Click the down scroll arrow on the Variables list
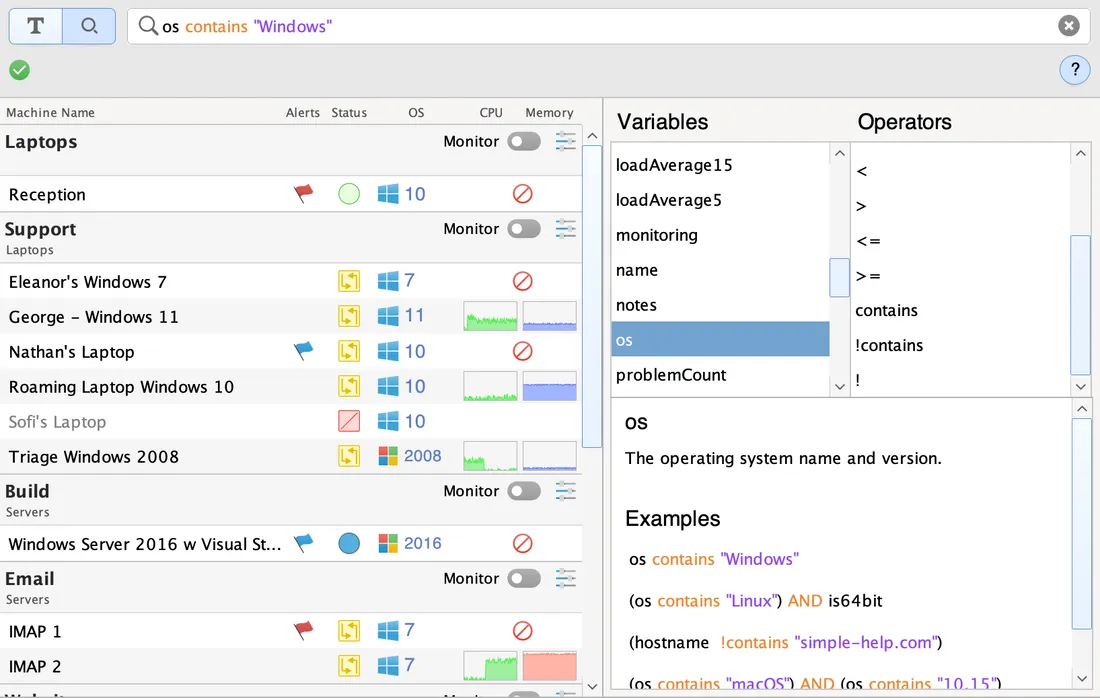Viewport: 1100px width, 698px height. [x=839, y=386]
